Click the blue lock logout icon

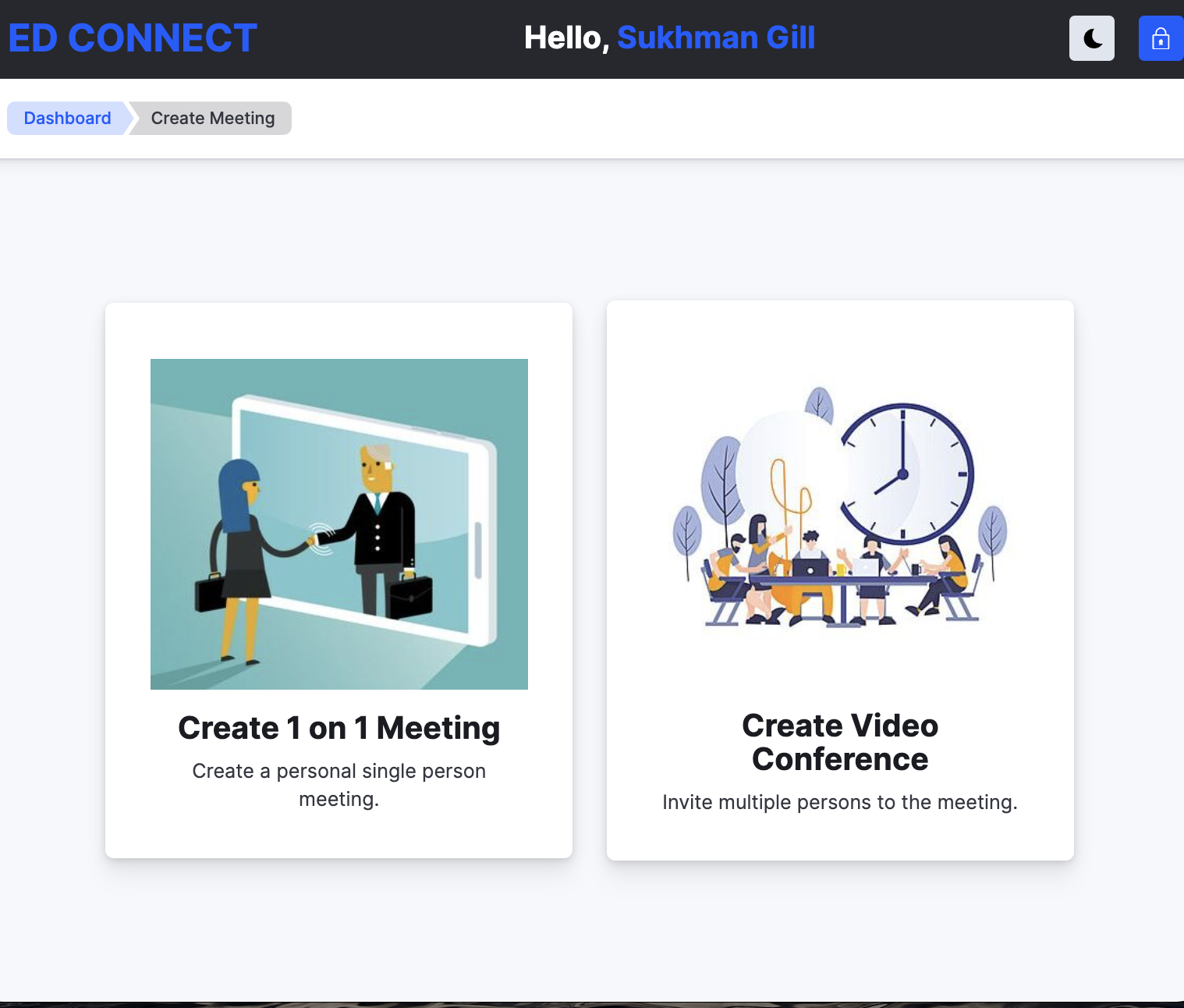1160,38
